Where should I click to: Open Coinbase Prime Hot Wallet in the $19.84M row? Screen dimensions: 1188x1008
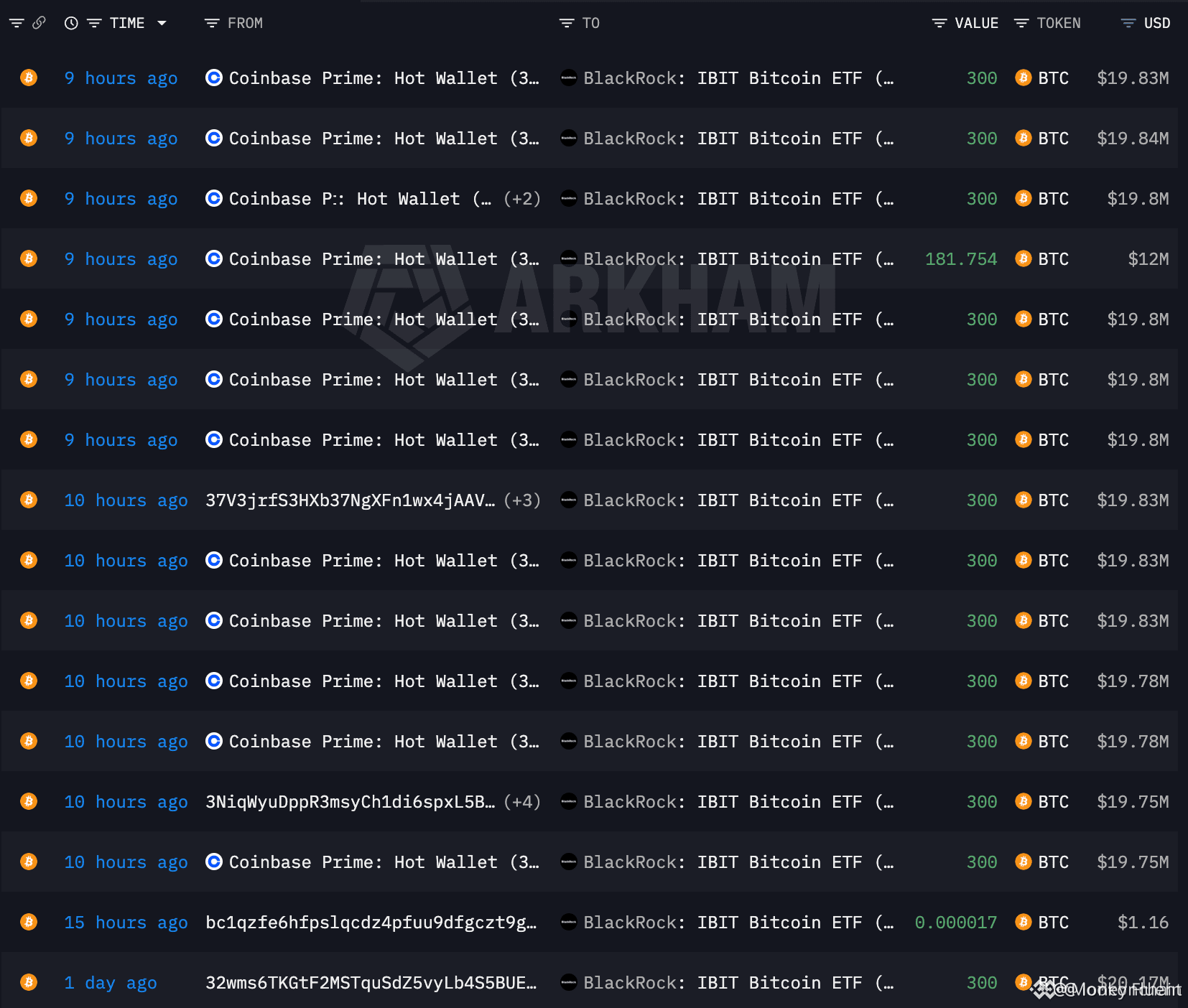(x=384, y=139)
